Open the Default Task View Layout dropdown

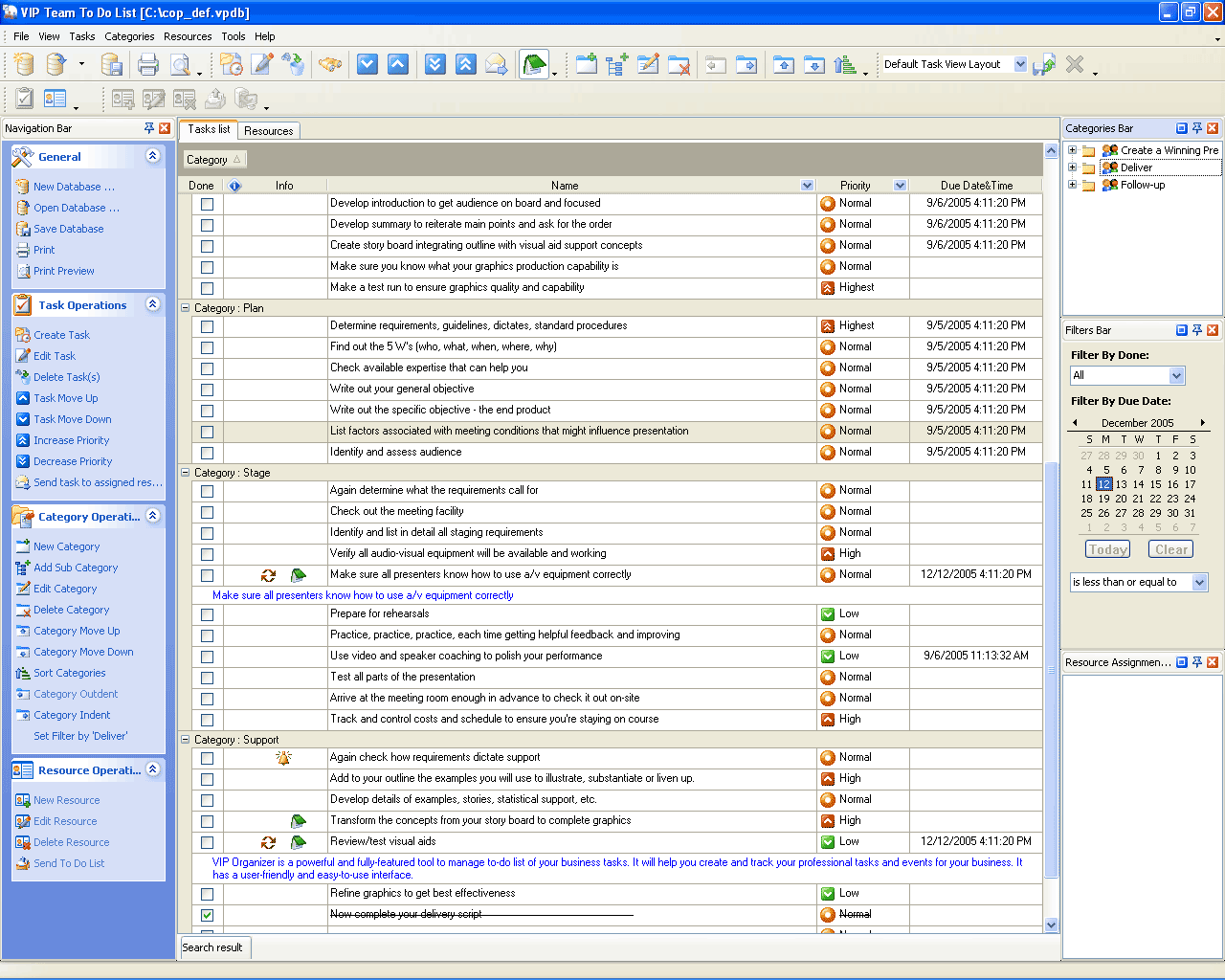(x=1020, y=64)
